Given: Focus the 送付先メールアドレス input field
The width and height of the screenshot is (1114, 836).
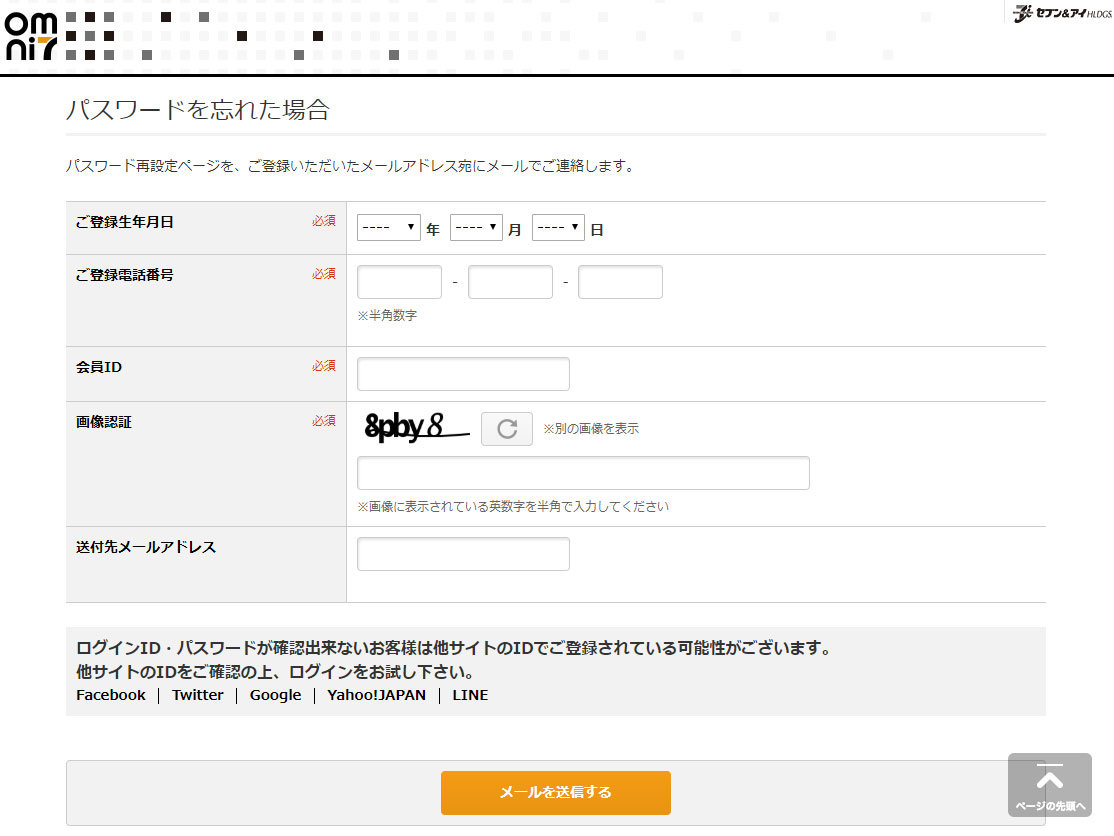Looking at the screenshot, I should 463,554.
